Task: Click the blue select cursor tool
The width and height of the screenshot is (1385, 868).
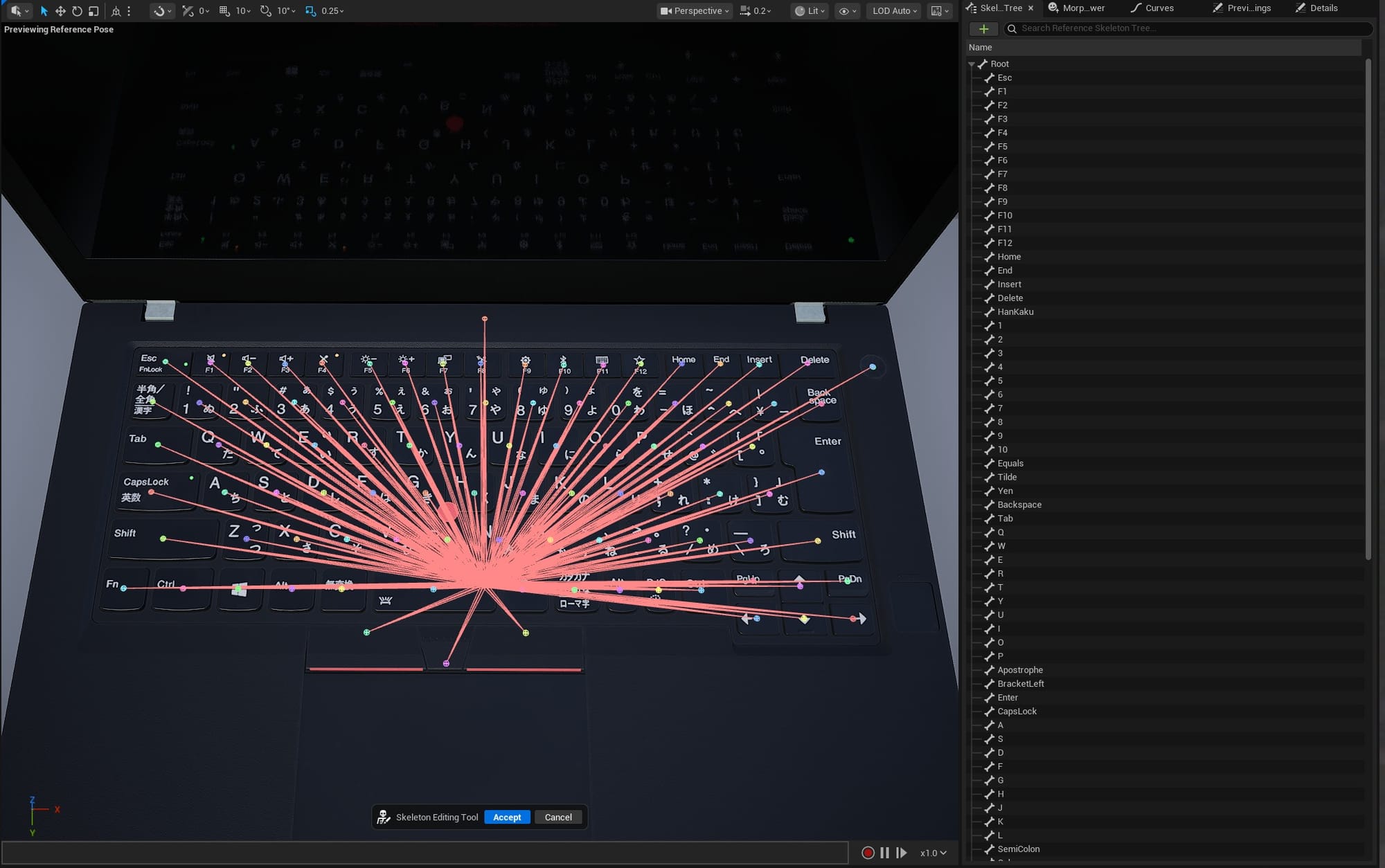Action: [x=44, y=11]
